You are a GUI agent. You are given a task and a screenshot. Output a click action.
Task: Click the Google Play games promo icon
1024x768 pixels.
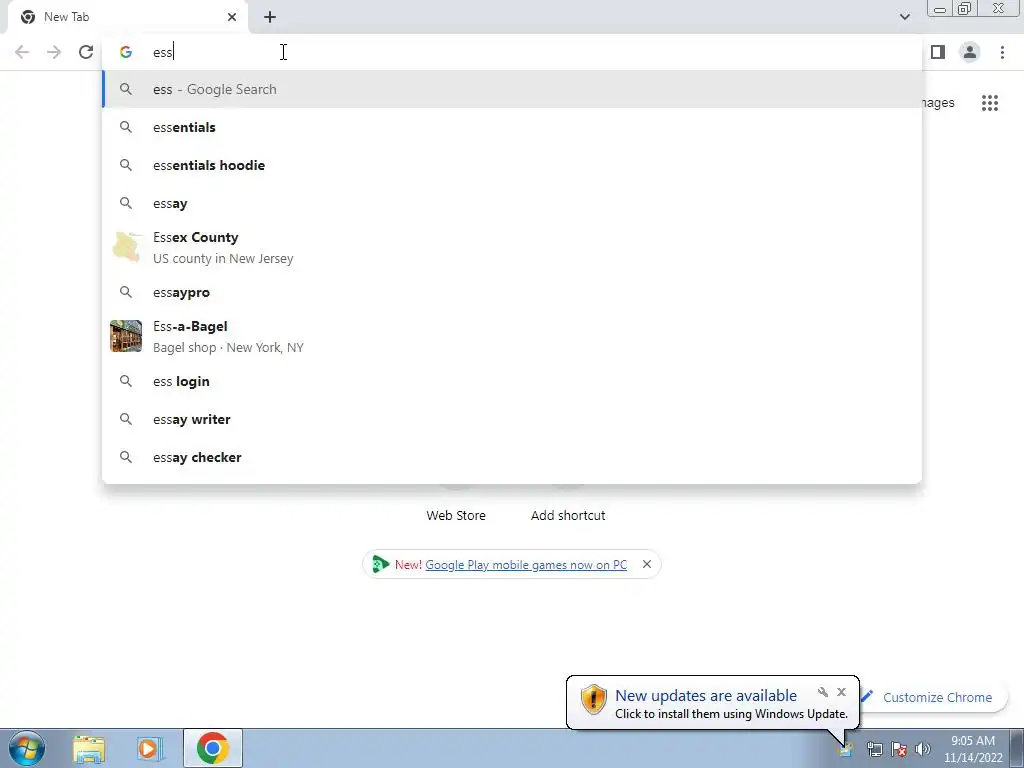[380, 564]
